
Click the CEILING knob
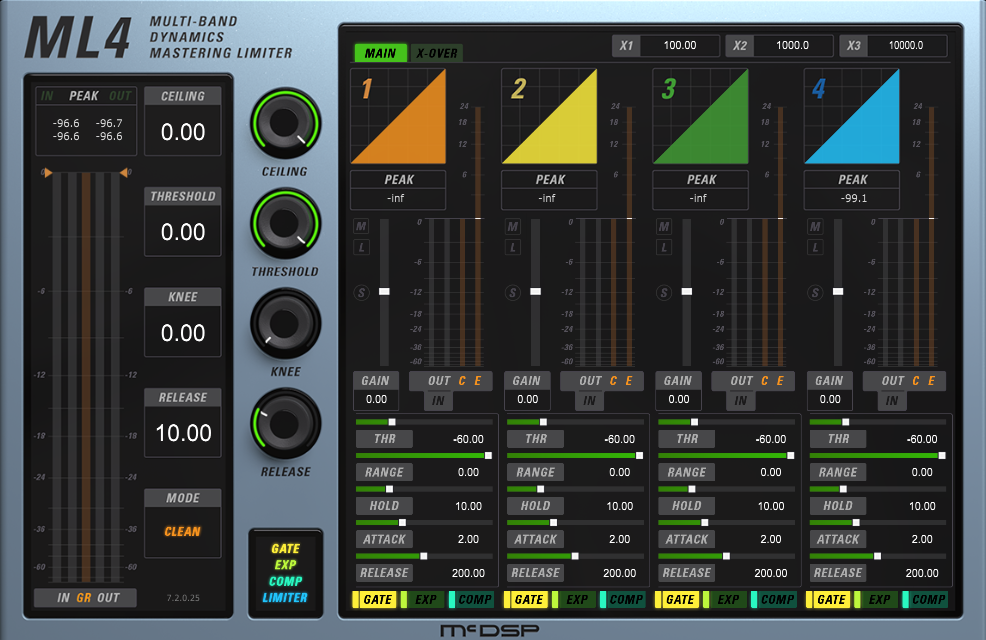[285, 124]
